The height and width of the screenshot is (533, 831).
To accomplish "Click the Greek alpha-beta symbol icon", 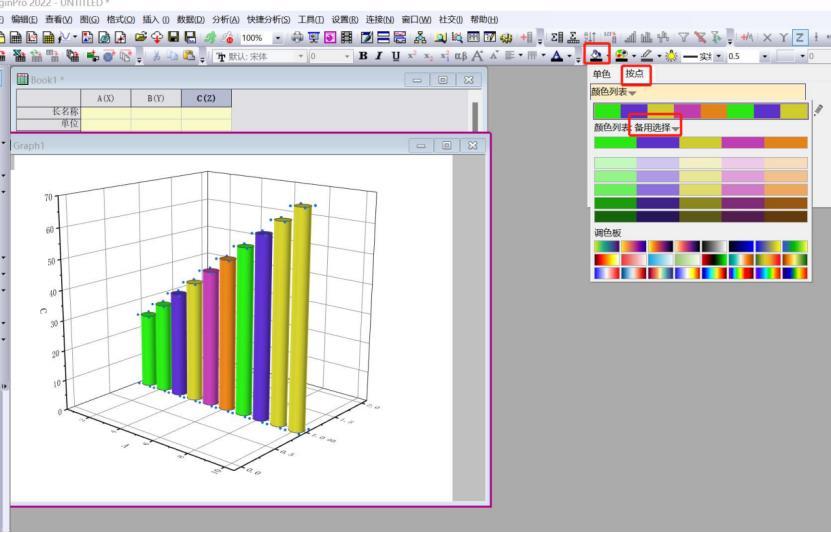I will (461, 56).
